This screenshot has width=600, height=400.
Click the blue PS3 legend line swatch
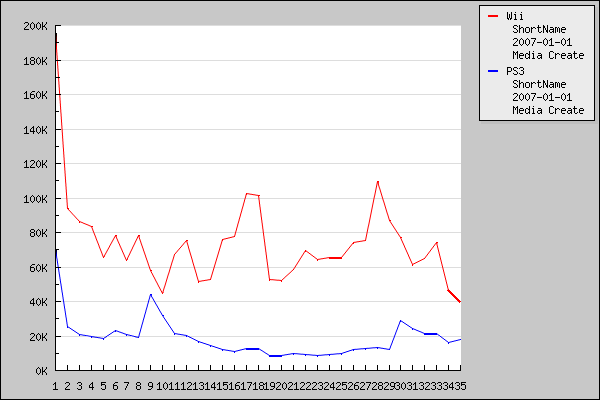tap(492, 72)
